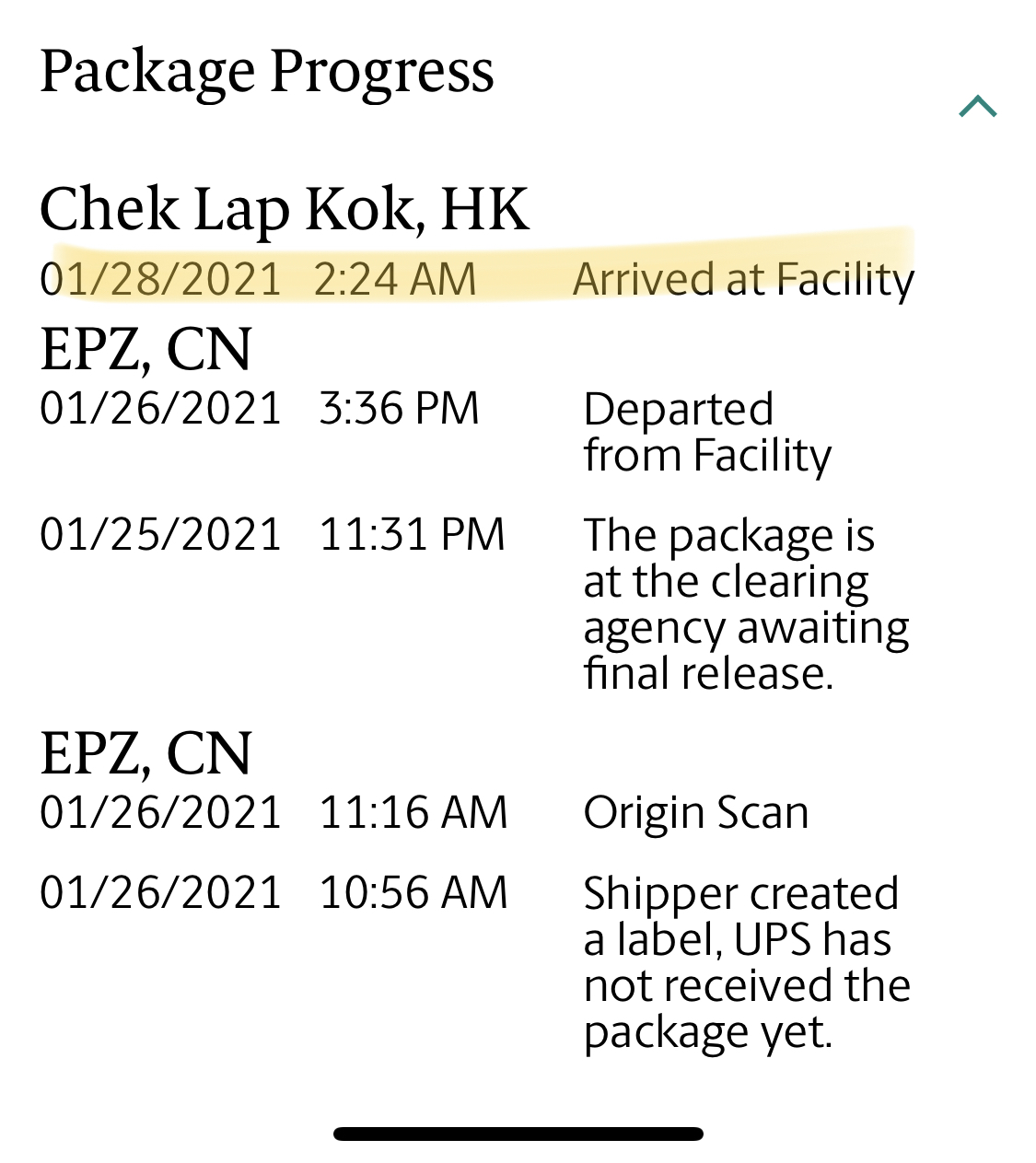Tap the Package Progress heading

[267, 72]
